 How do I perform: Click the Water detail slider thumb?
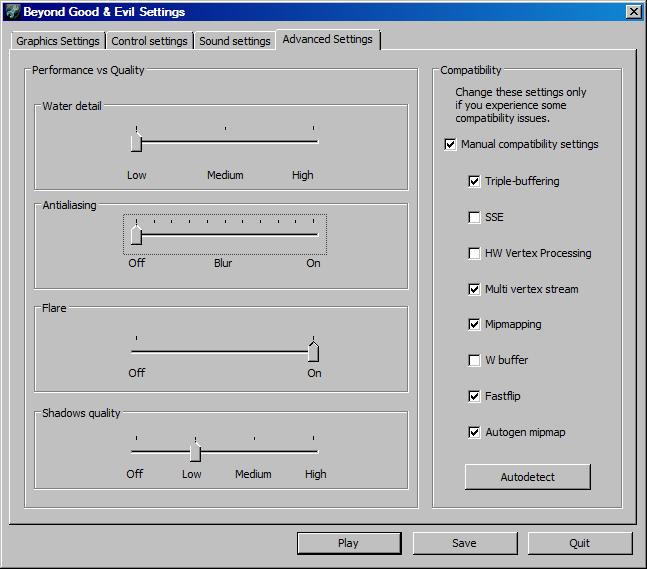coord(136,142)
